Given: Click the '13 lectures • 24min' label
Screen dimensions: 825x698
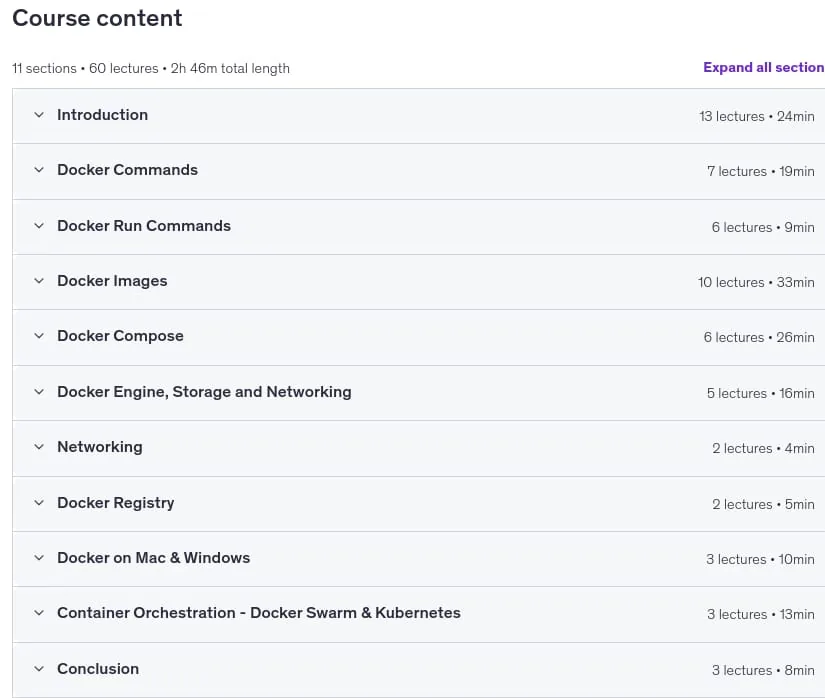Looking at the screenshot, I should tap(757, 116).
